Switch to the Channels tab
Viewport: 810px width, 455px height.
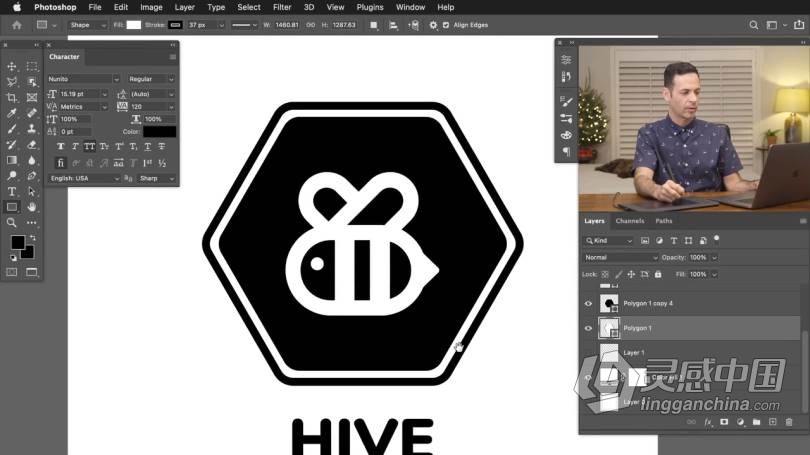point(630,221)
